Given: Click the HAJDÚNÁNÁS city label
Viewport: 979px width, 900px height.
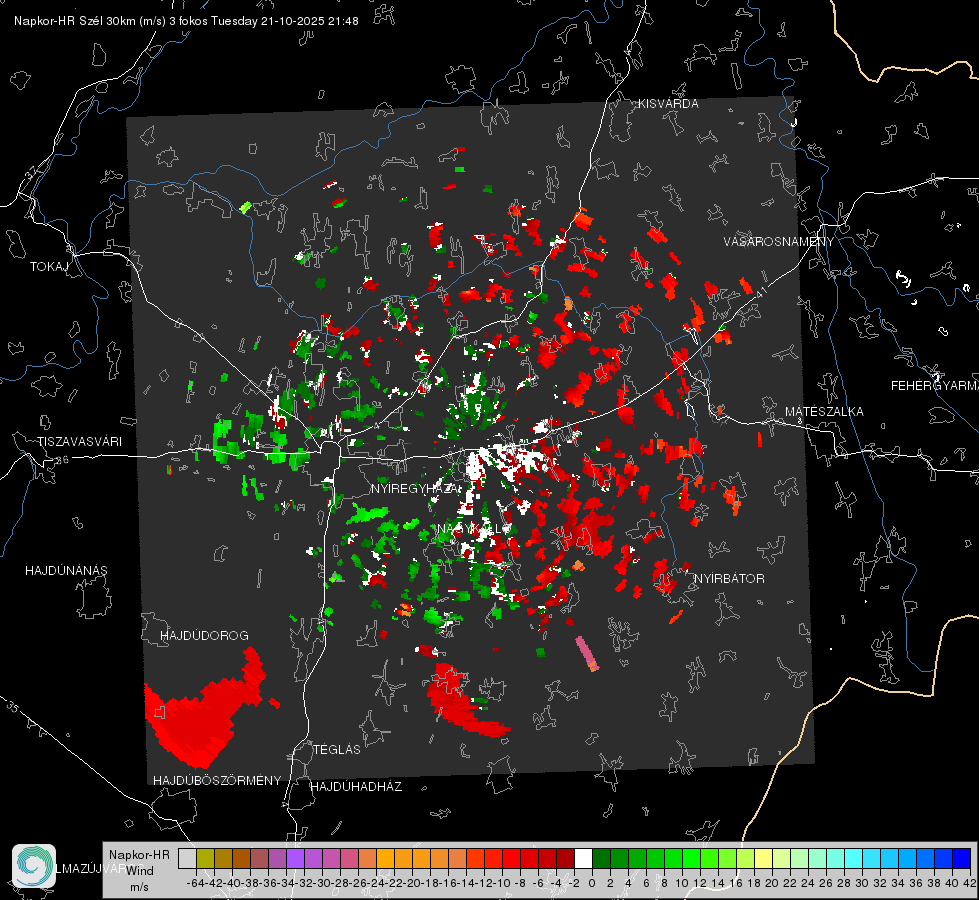Looking at the screenshot, I should point(66,570).
